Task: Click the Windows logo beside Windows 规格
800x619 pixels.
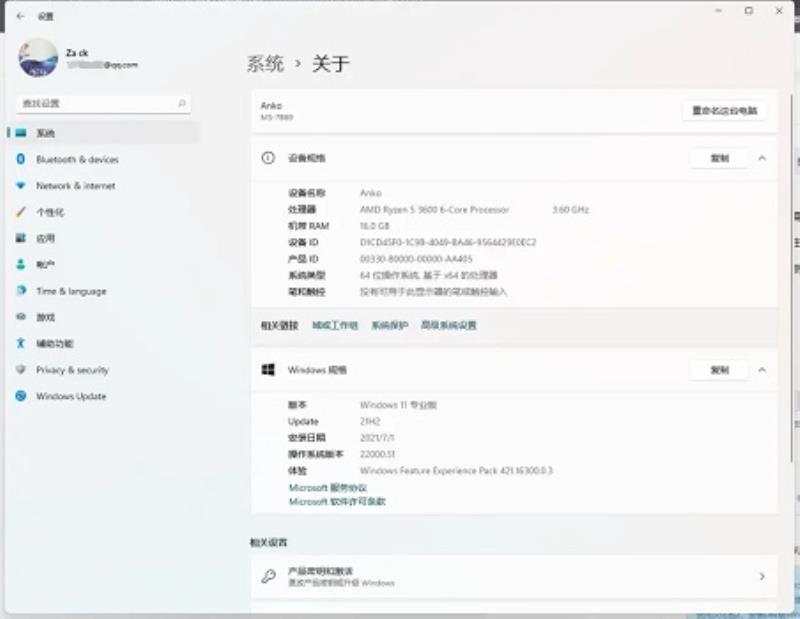Action: [268, 369]
